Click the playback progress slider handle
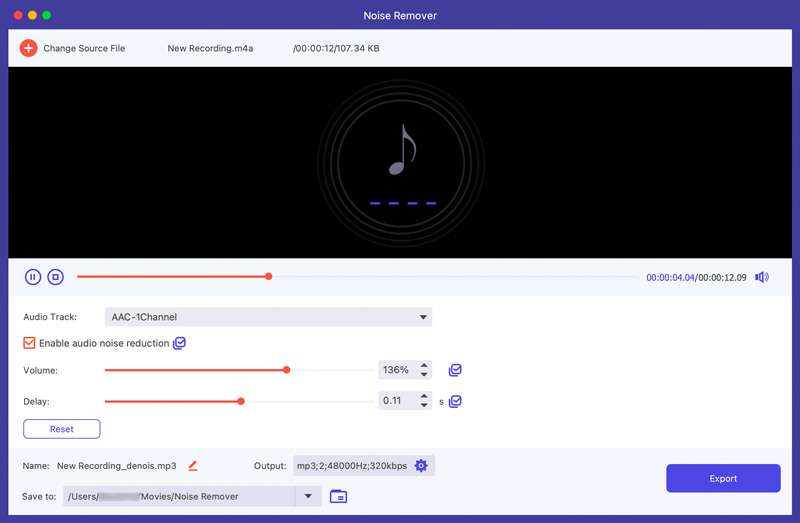The height and width of the screenshot is (523, 800). (268, 277)
